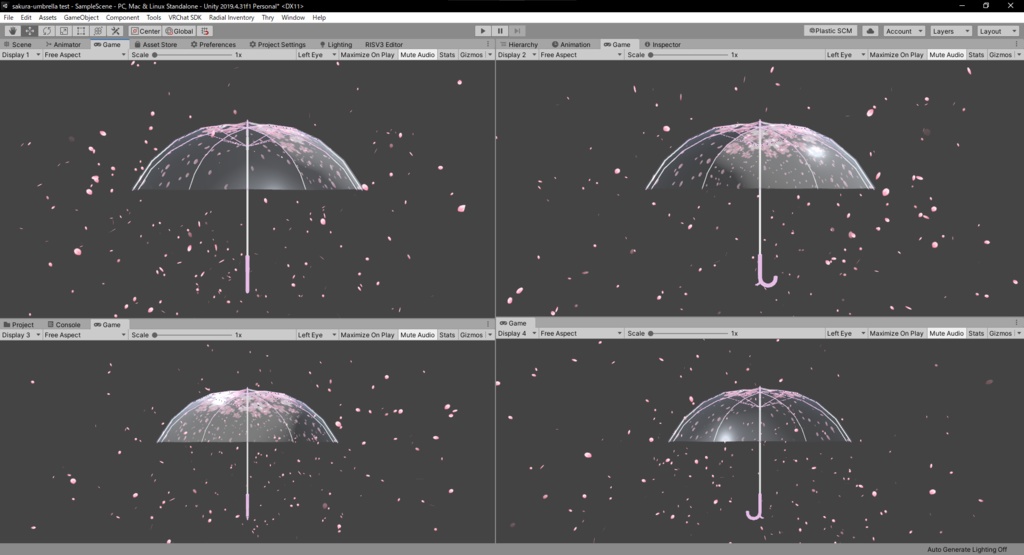Adjust Scale slider in Display 2 view

[x=688, y=55]
